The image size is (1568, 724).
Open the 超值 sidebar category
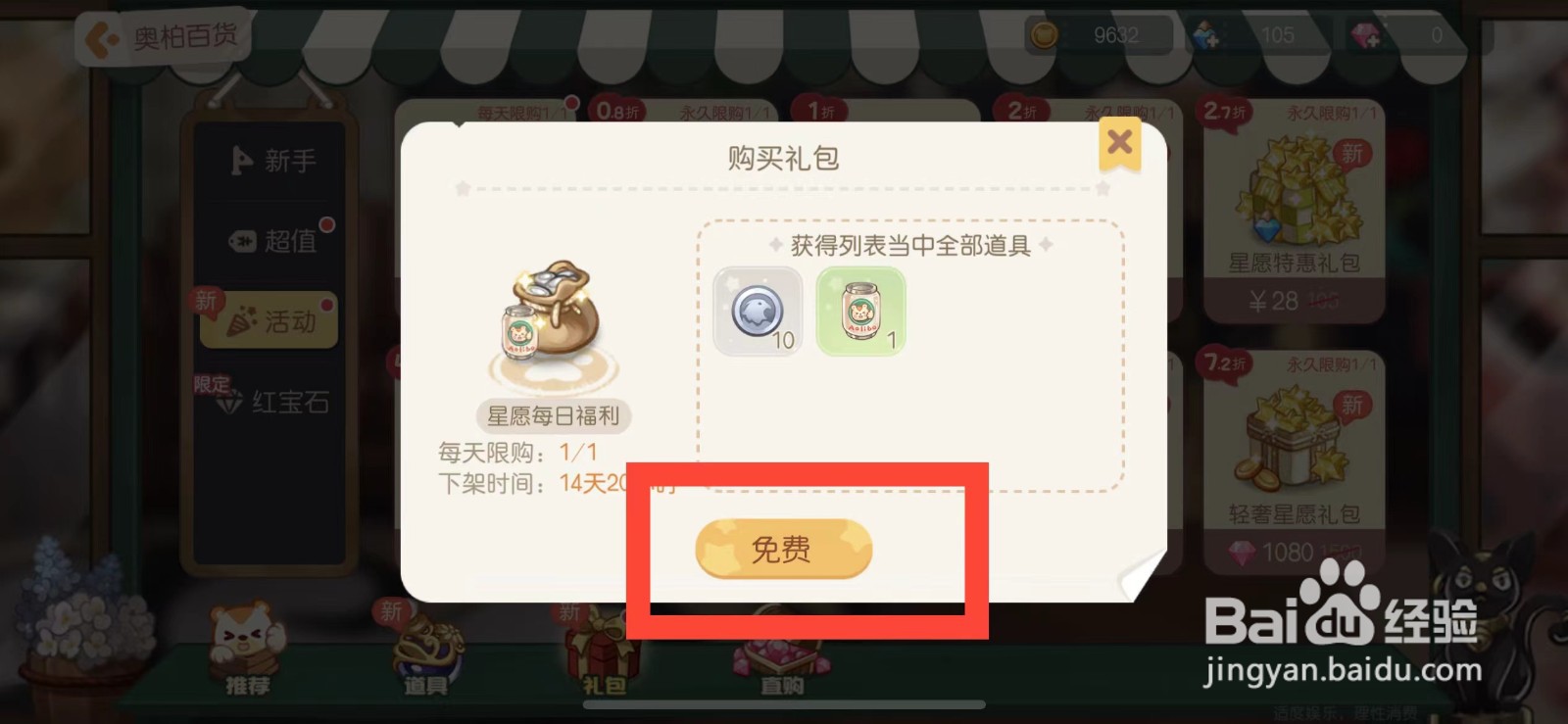click(275, 240)
